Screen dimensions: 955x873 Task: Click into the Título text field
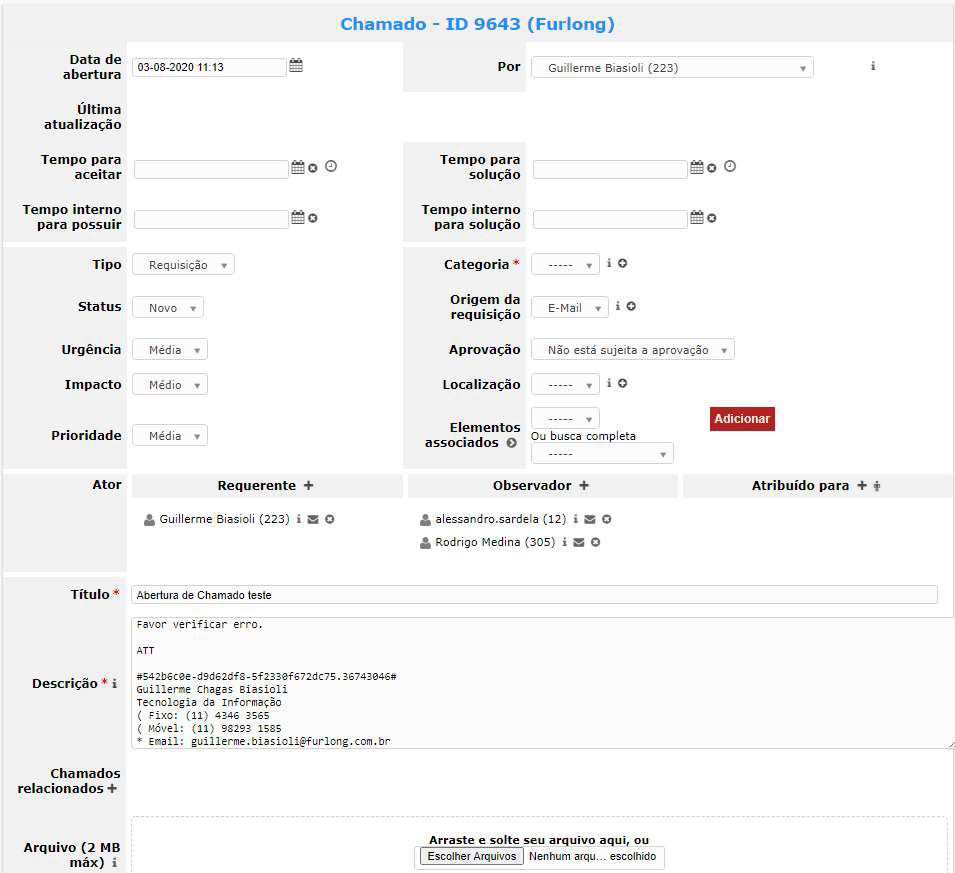pos(534,595)
